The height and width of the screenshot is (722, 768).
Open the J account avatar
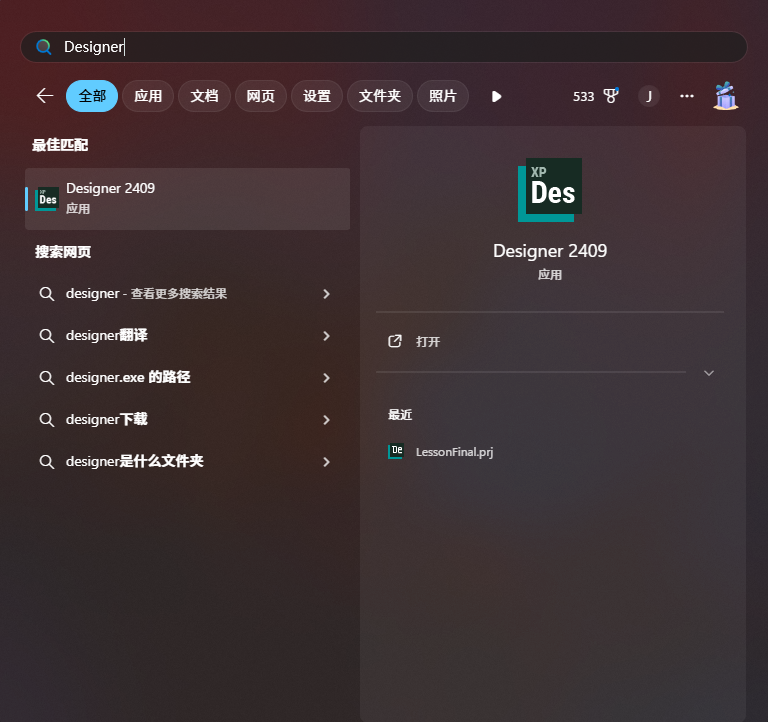(648, 96)
